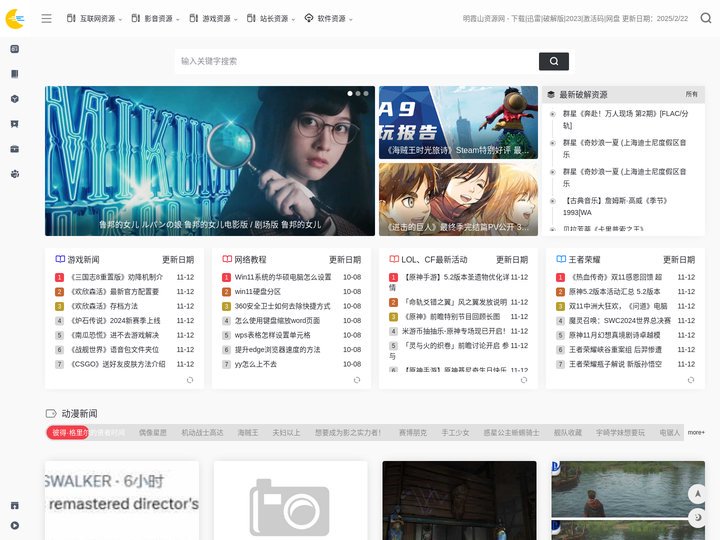
Task: Click the dark search submit button
Action: coord(554,61)
